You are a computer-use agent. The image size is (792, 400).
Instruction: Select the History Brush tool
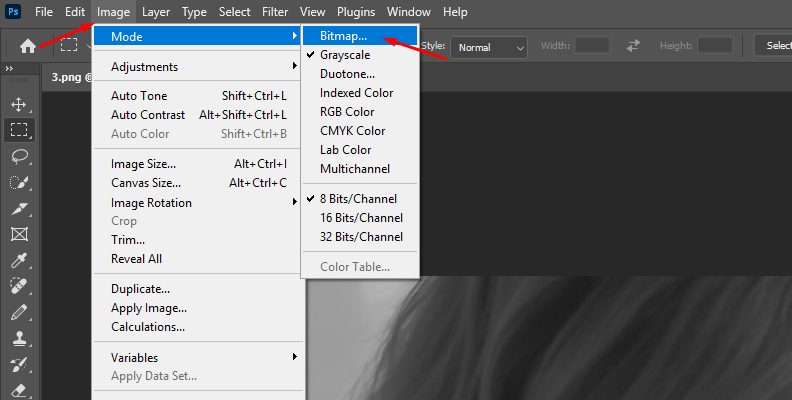19,365
